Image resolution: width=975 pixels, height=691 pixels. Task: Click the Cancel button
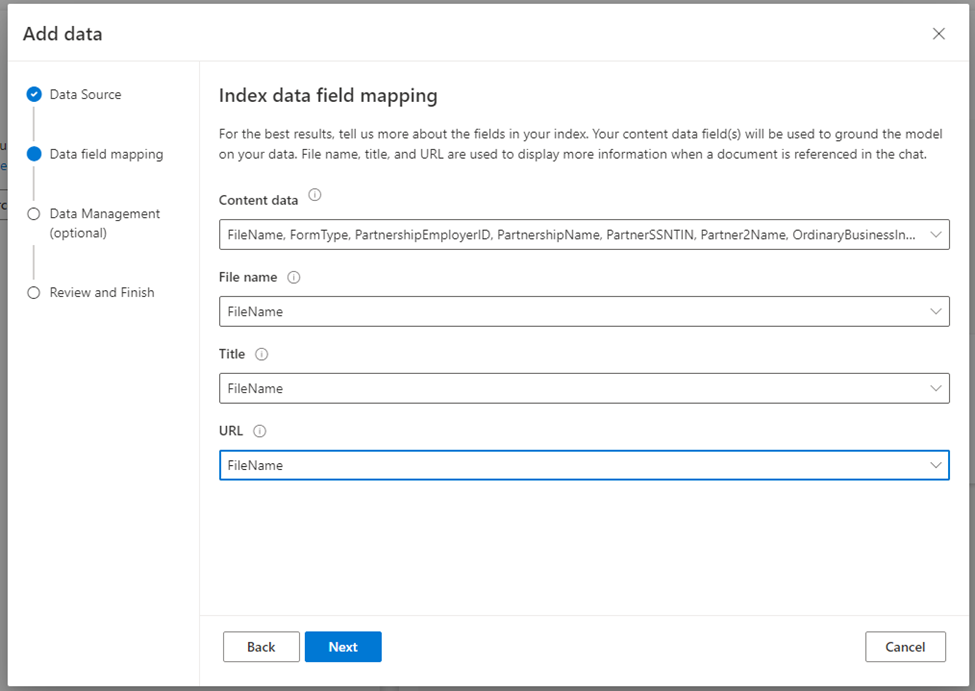coord(905,647)
